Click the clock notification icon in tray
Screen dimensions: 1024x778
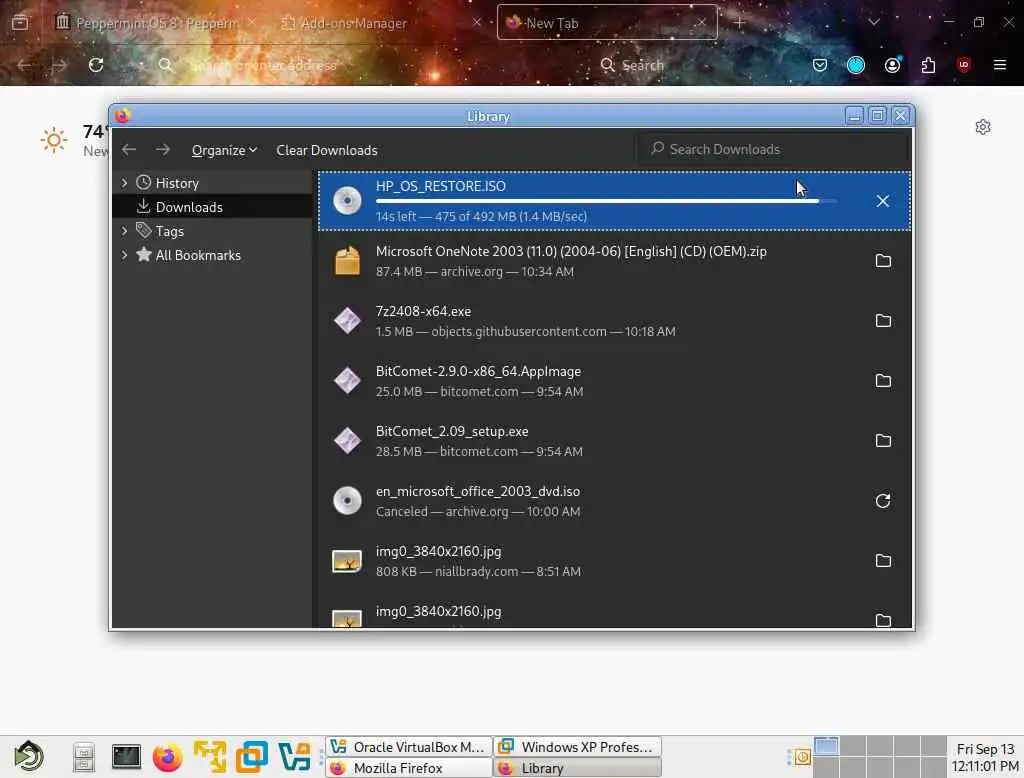802,756
